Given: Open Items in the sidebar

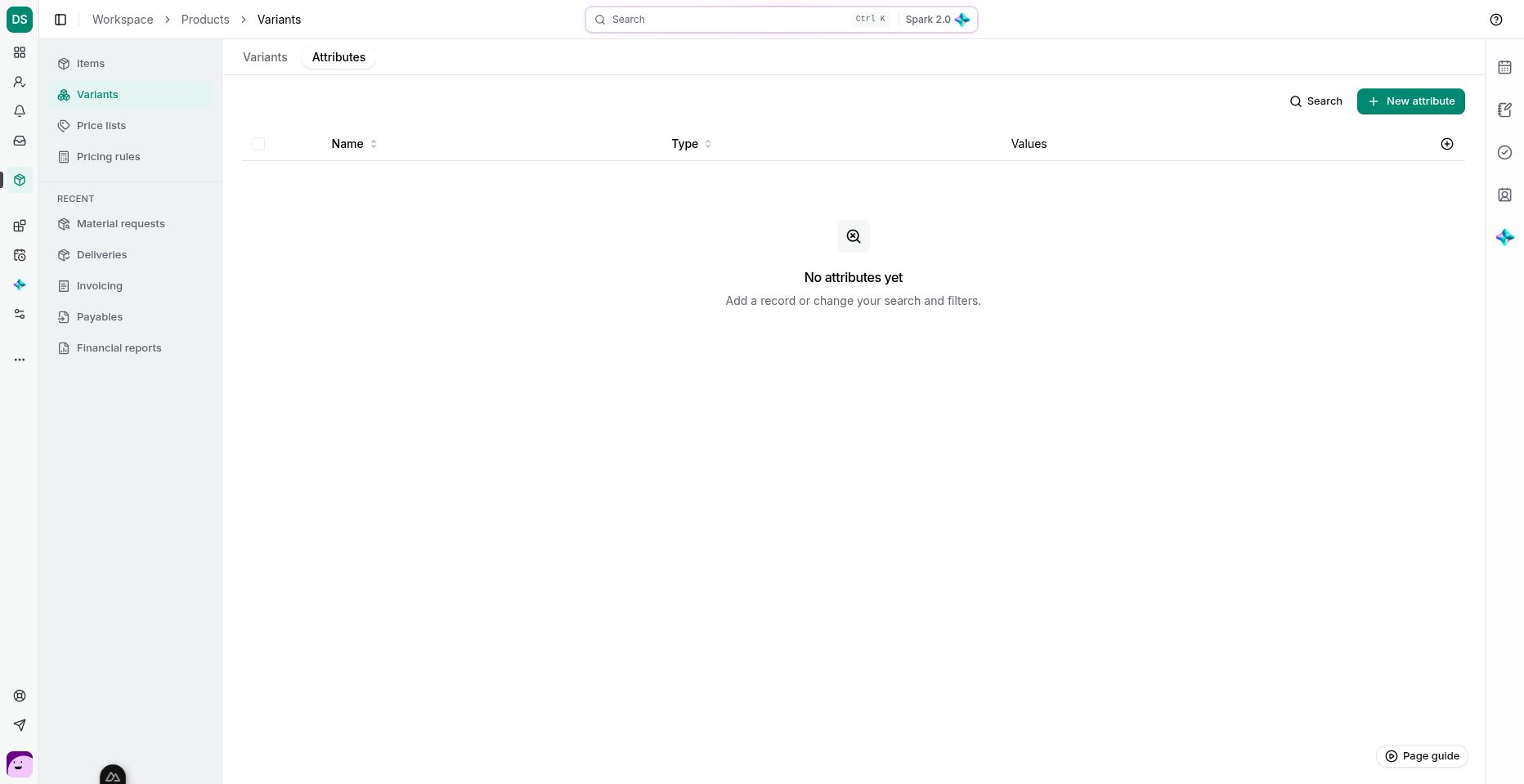Looking at the screenshot, I should point(130,64).
